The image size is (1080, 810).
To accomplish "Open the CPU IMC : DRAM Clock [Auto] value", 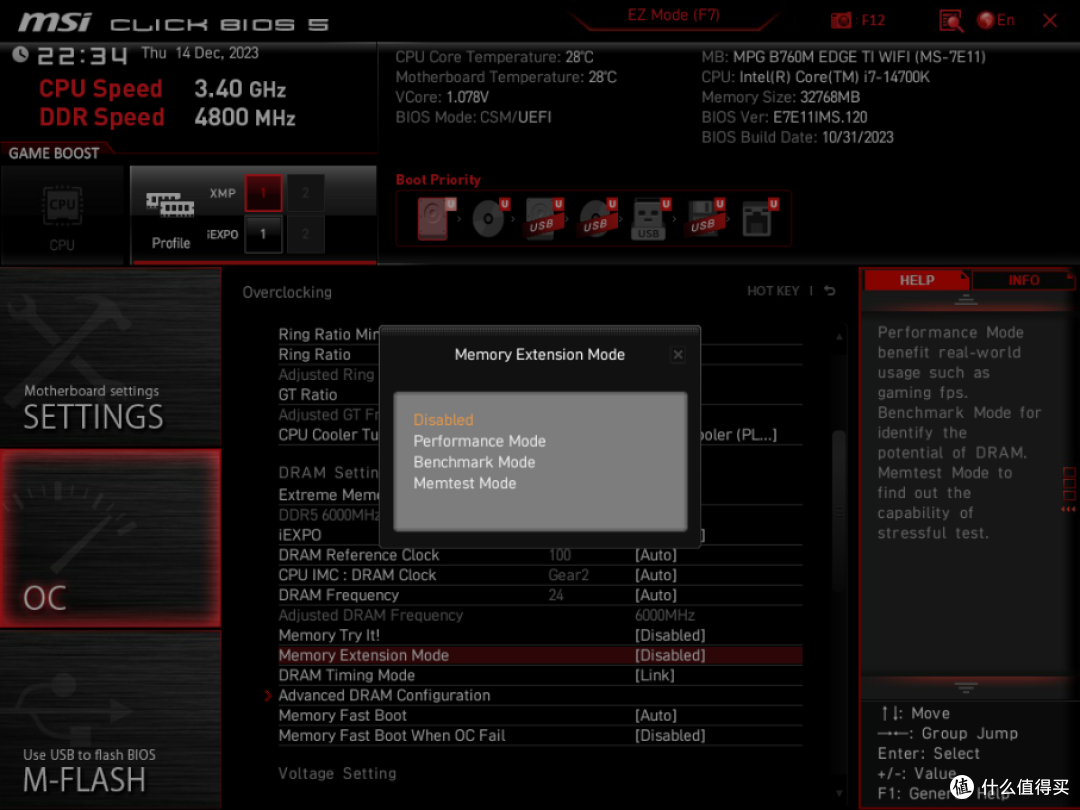I will click(x=656, y=575).
